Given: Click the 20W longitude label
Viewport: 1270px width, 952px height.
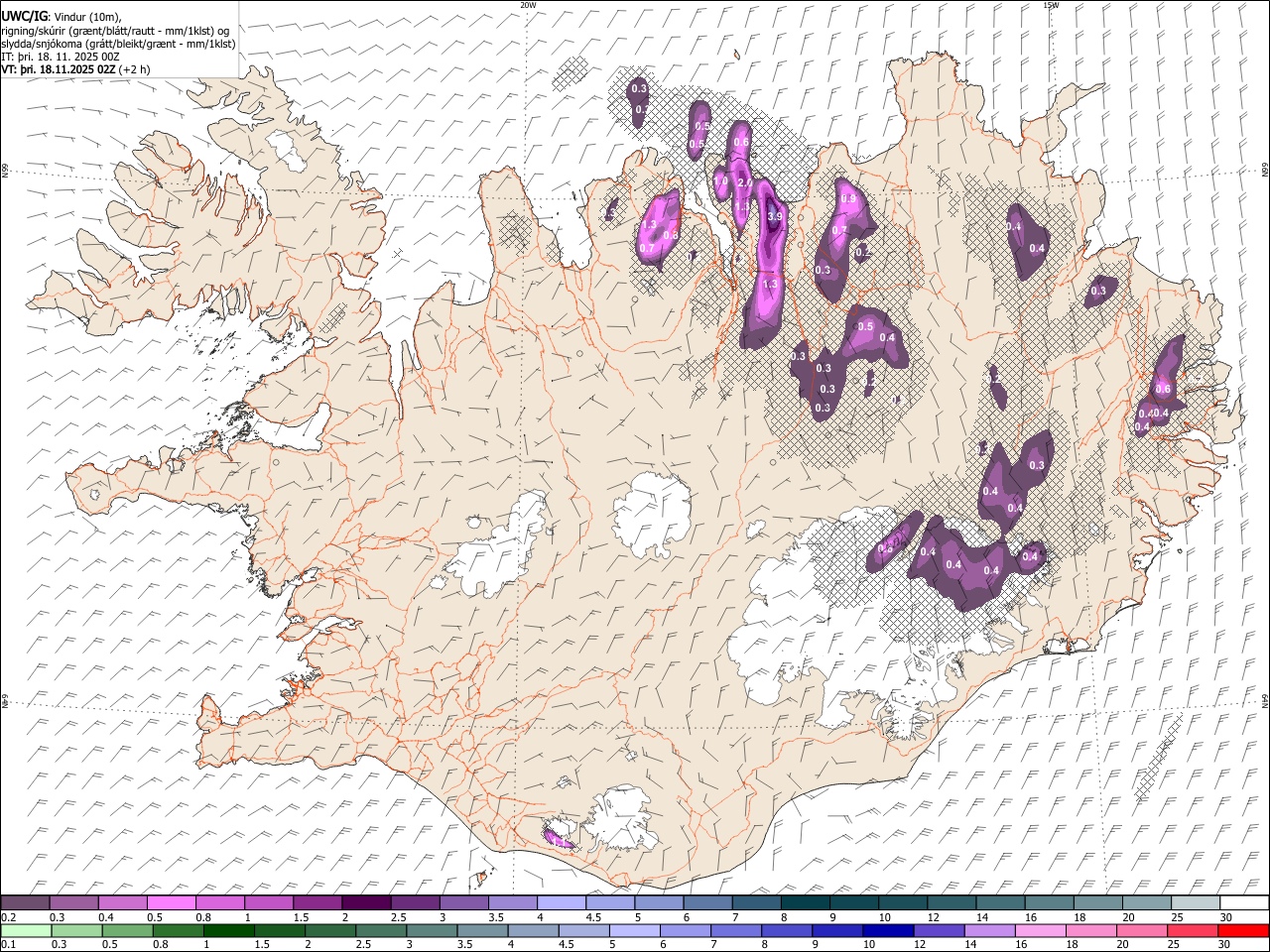Looking at the screenshot, I should click(x=528, y=5).
